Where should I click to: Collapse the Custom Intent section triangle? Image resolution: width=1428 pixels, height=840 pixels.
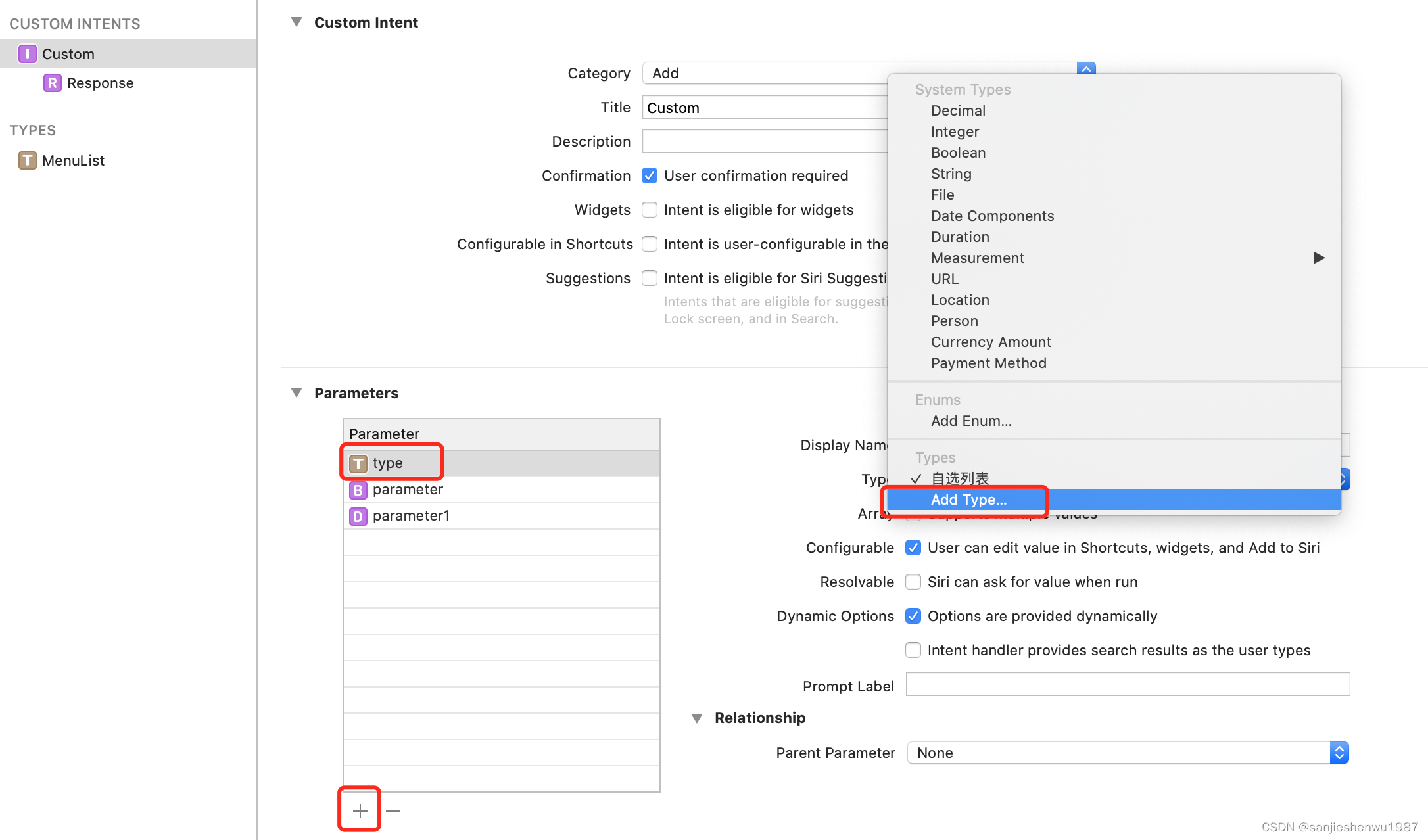click(297, 22)
